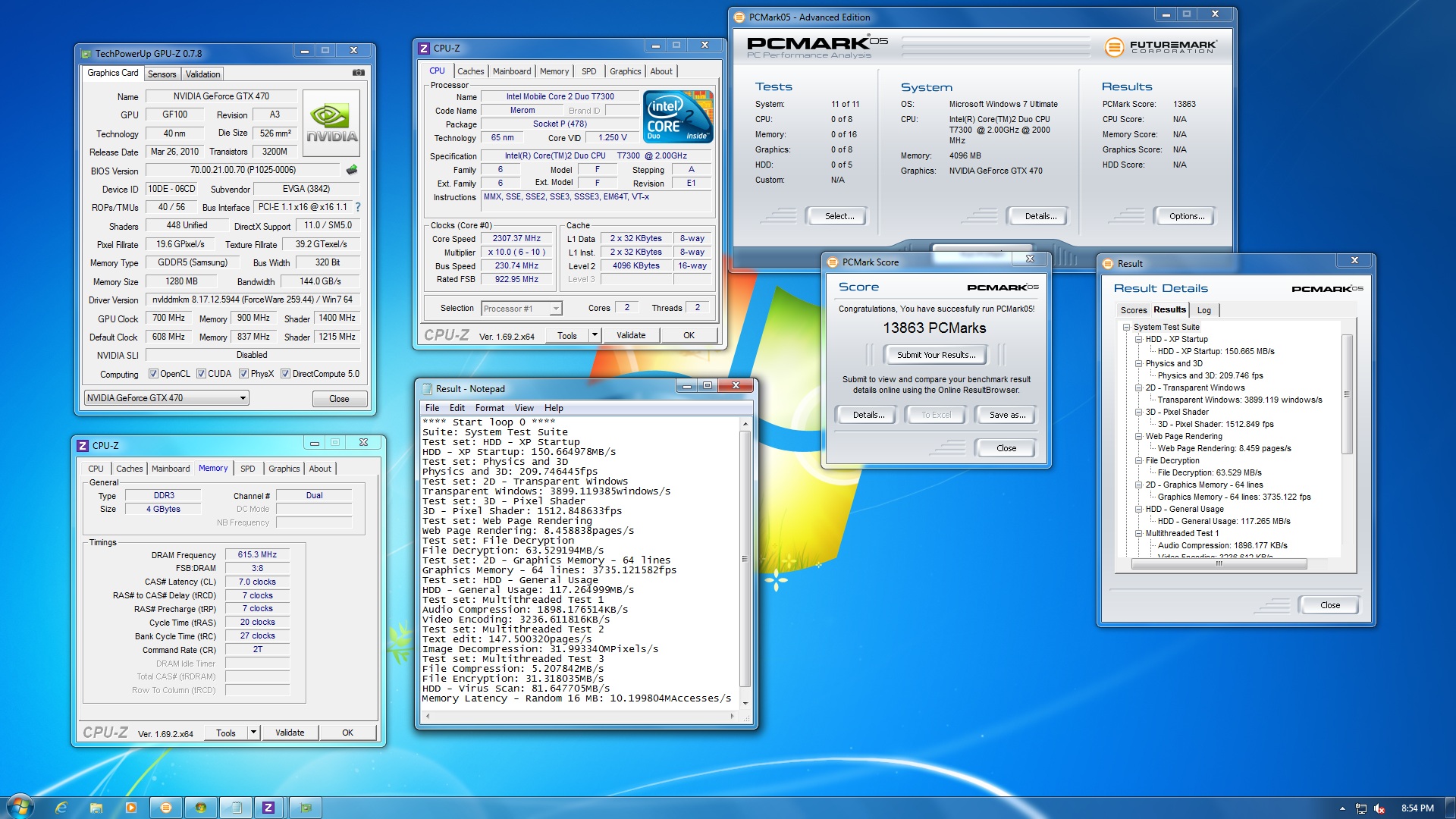
Task: Open the SPD tab in top CPU-Z window
Action: click(588, 71)
